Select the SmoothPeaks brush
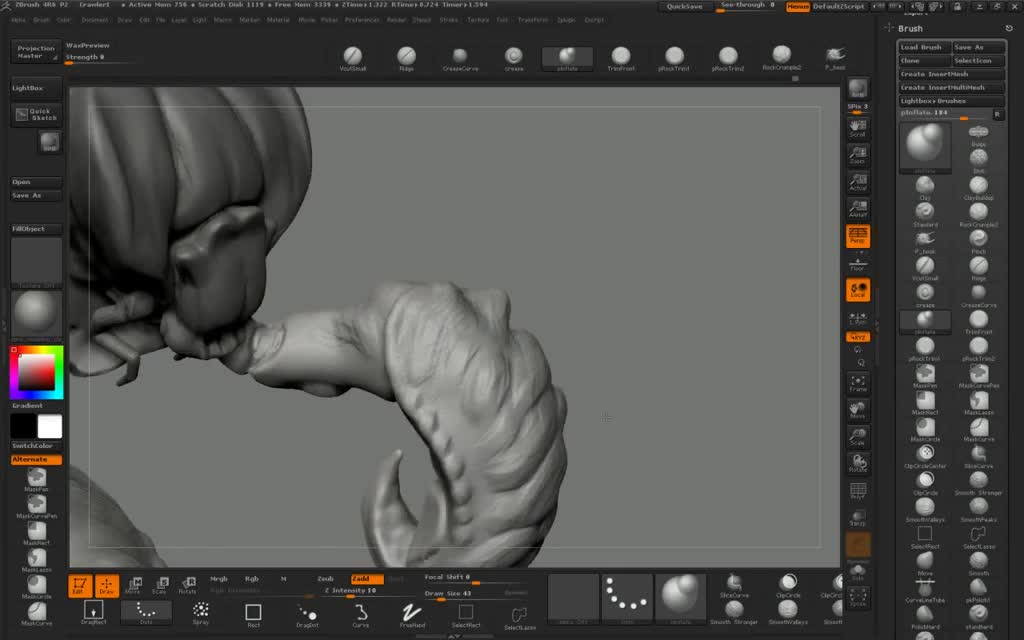This screenshot has width=1024, height=640. pos(978,509)
